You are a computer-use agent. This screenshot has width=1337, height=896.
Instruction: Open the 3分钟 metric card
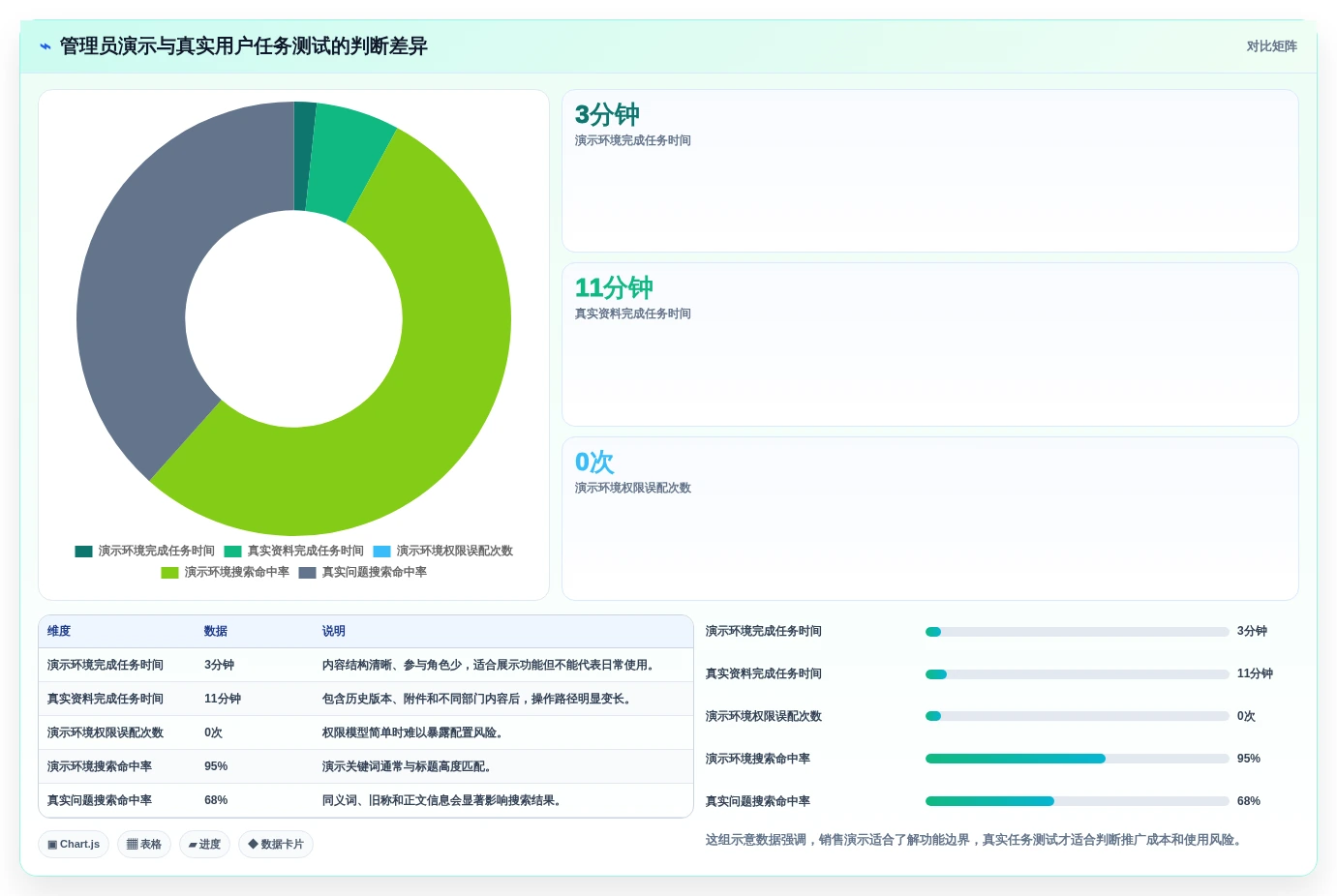tap(930, 171)
